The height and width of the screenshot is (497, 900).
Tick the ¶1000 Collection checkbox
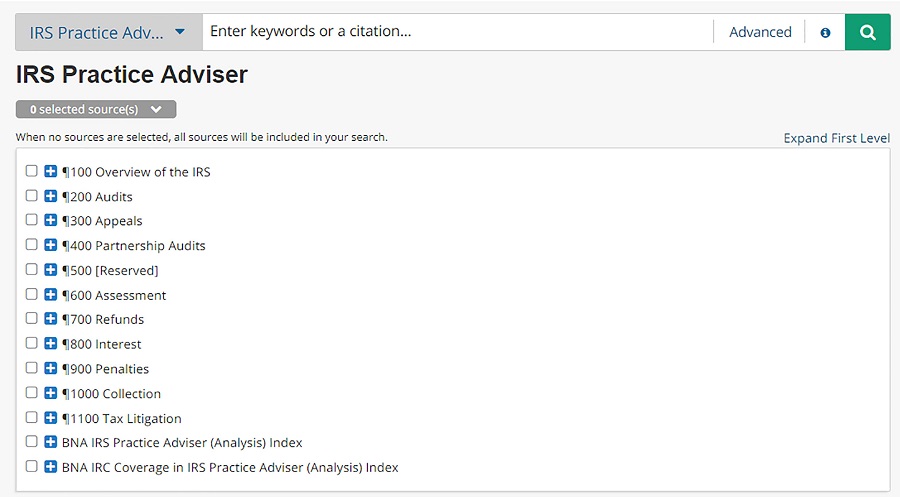(32, 393)
